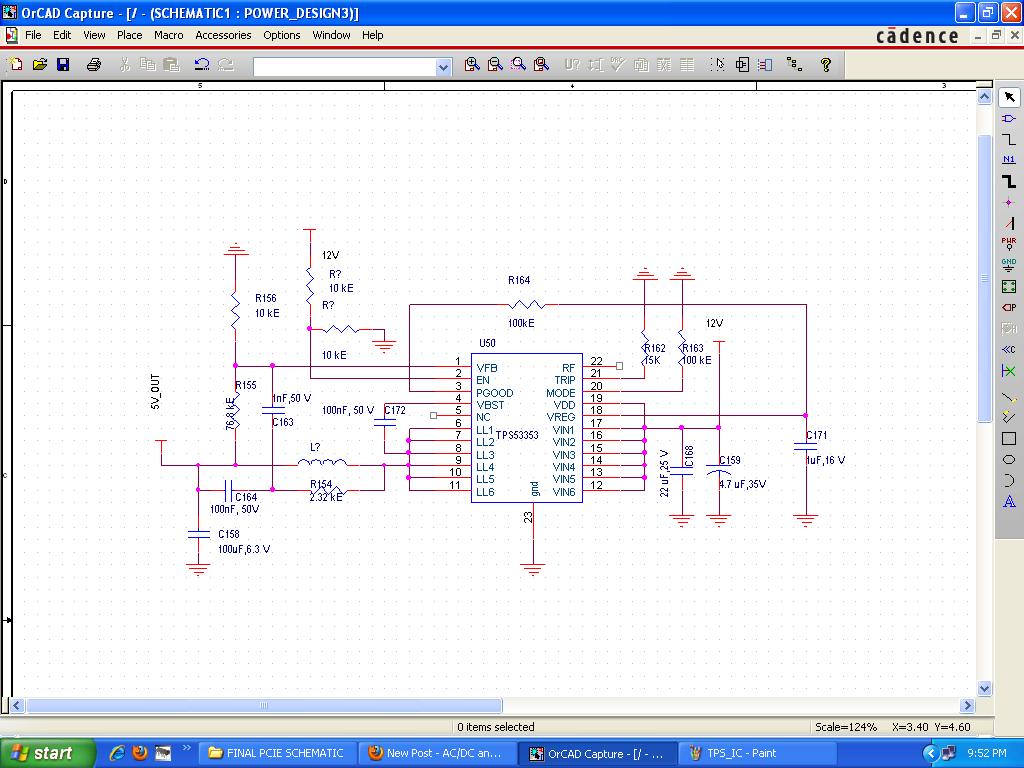Click the Help question mark button
Viewport: 1024px width, 768px height.
pyautogui.click(x=826, y=64)
